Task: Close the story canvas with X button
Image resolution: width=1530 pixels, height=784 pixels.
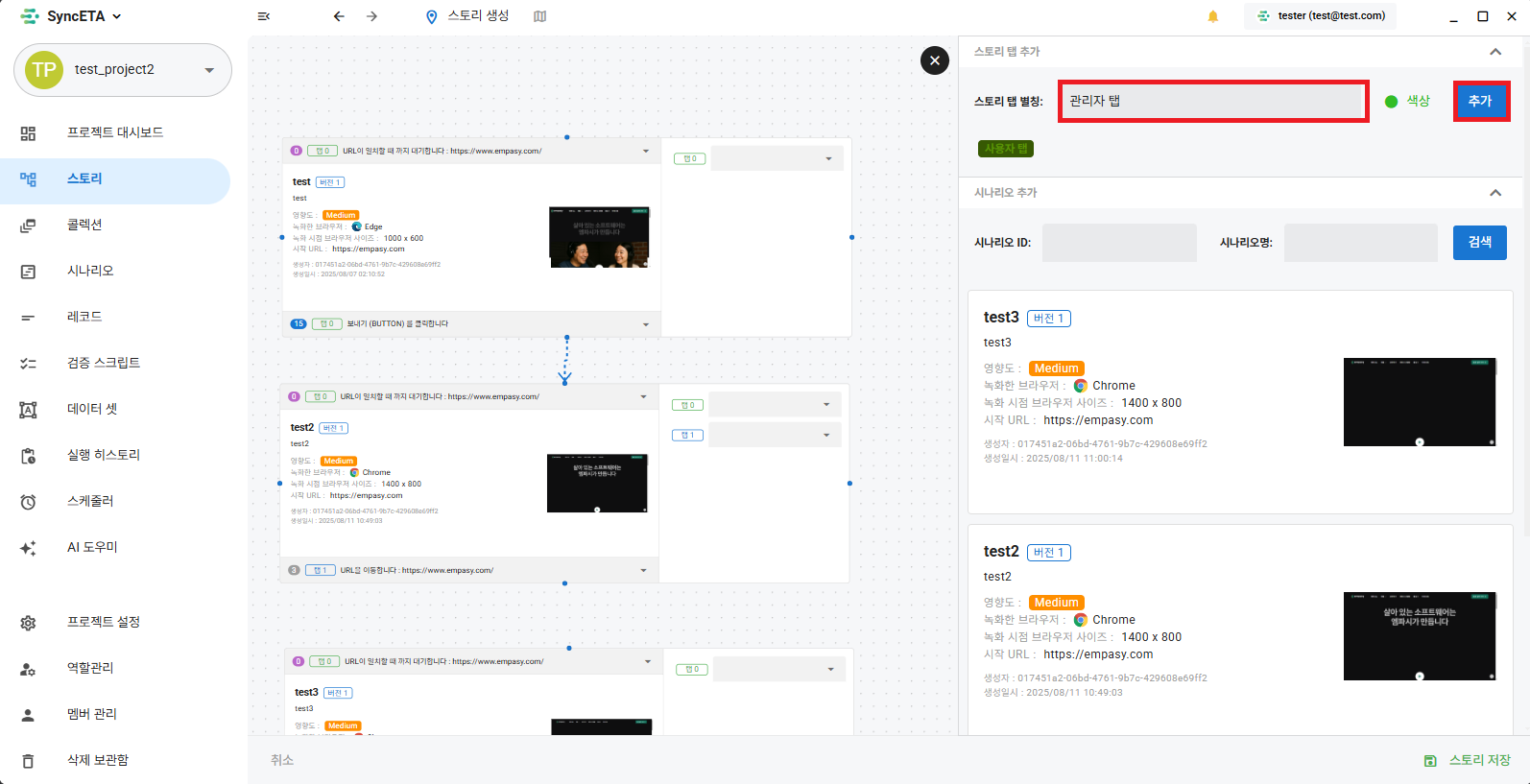Action: coord(934,60)
